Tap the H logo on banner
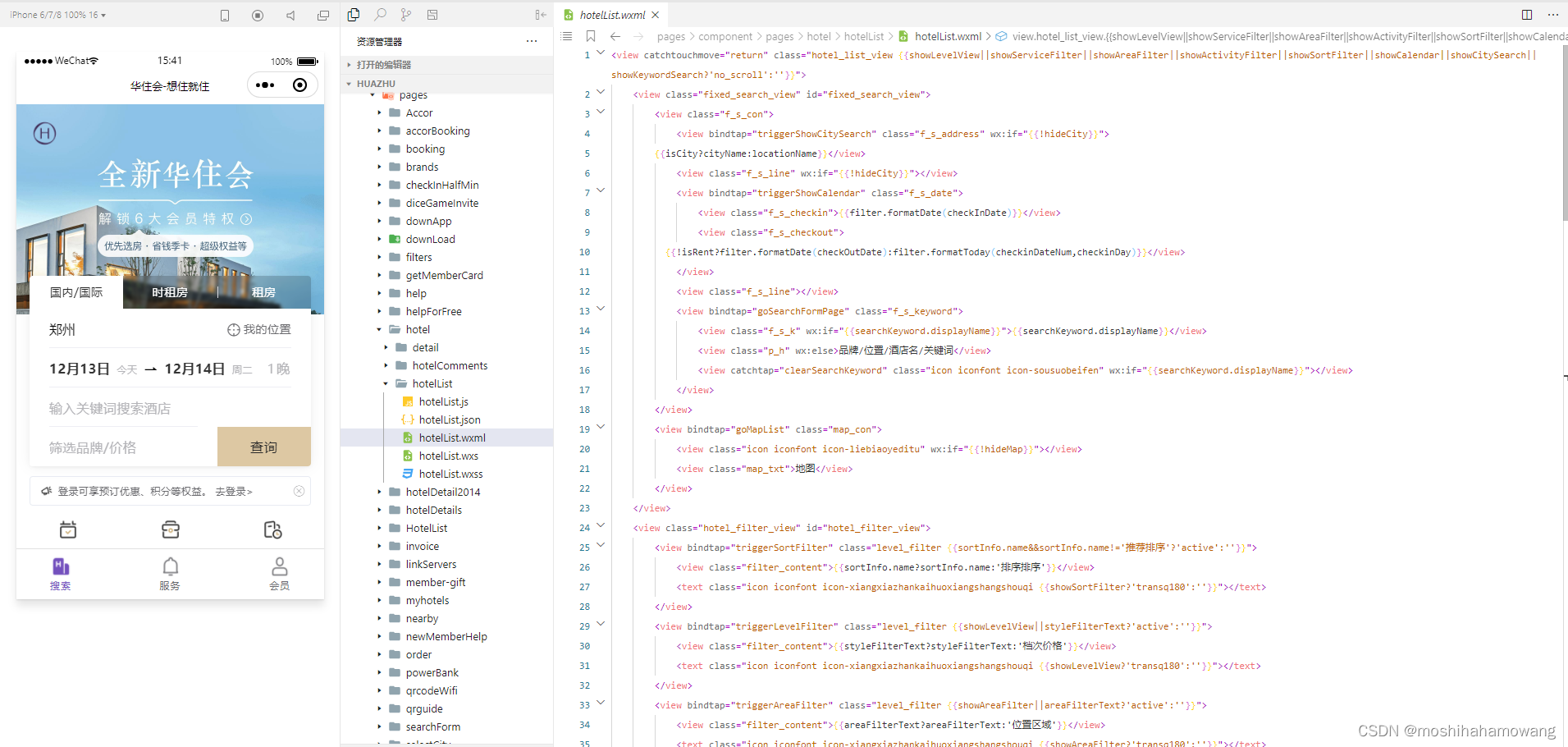 tap(45, 133)
